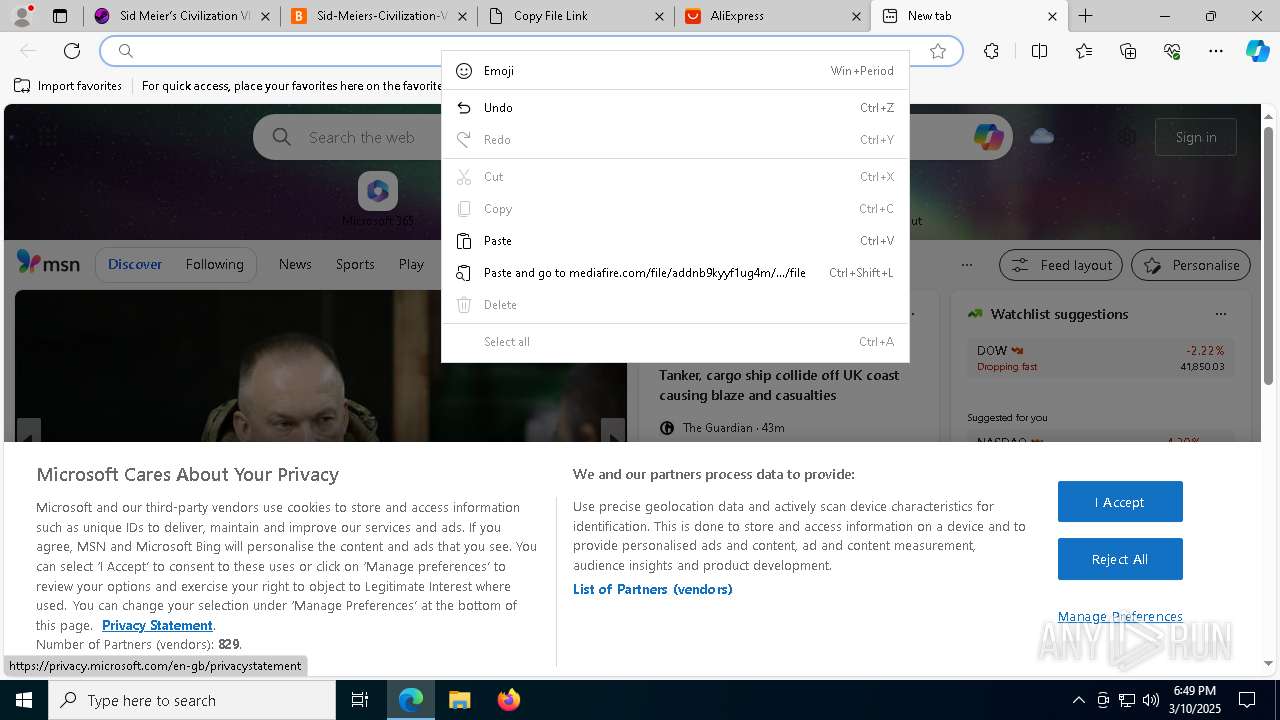Open the Discover feed tab

coord(135,264)
